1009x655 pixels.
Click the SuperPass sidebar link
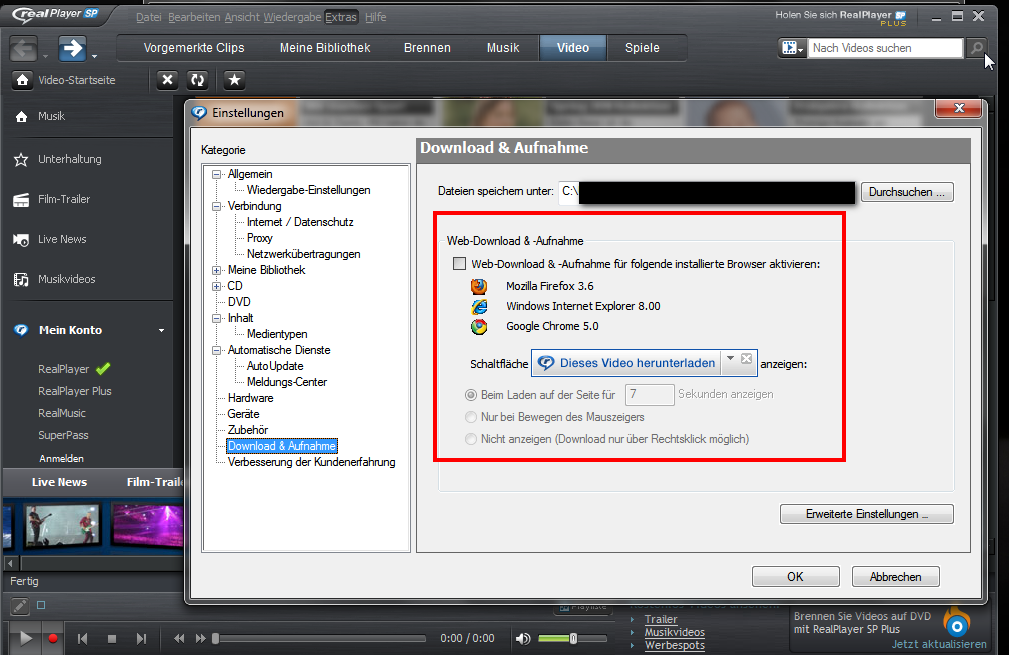[63, 435]
